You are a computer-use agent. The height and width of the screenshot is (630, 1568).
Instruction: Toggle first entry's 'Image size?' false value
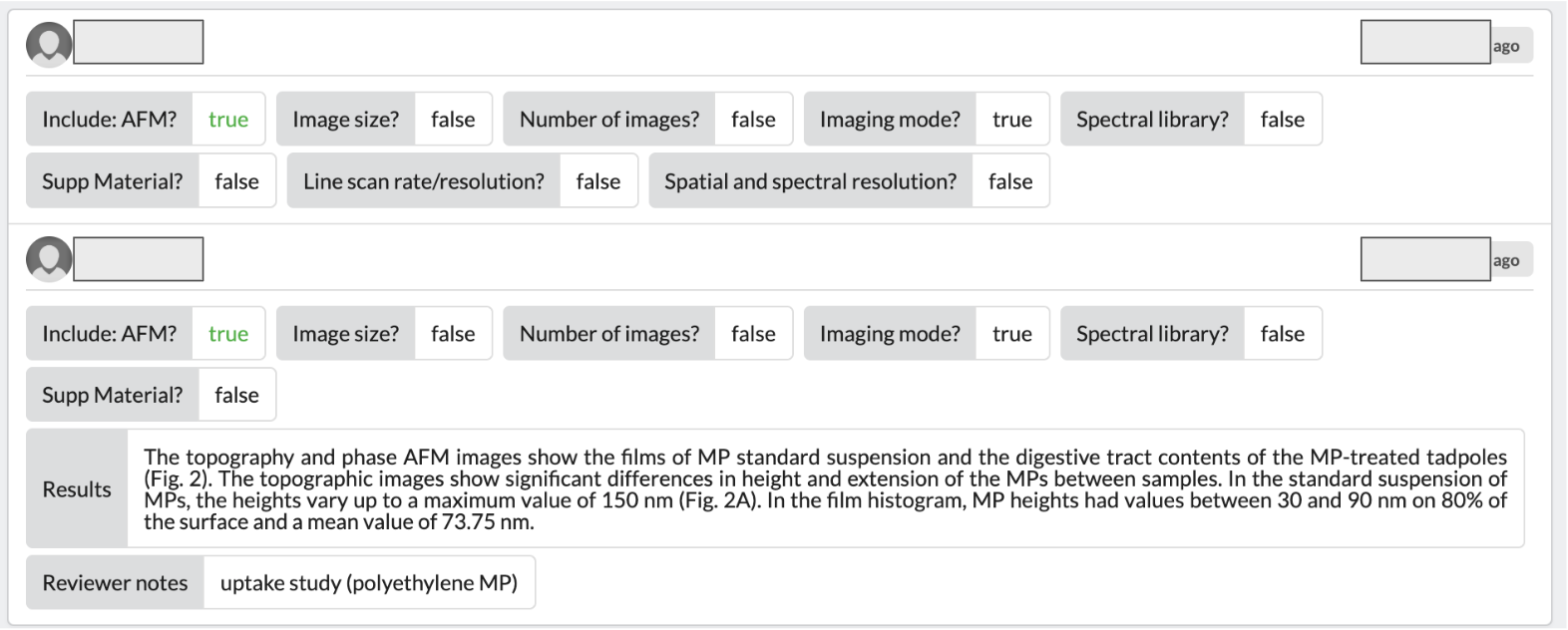[453, 120]
